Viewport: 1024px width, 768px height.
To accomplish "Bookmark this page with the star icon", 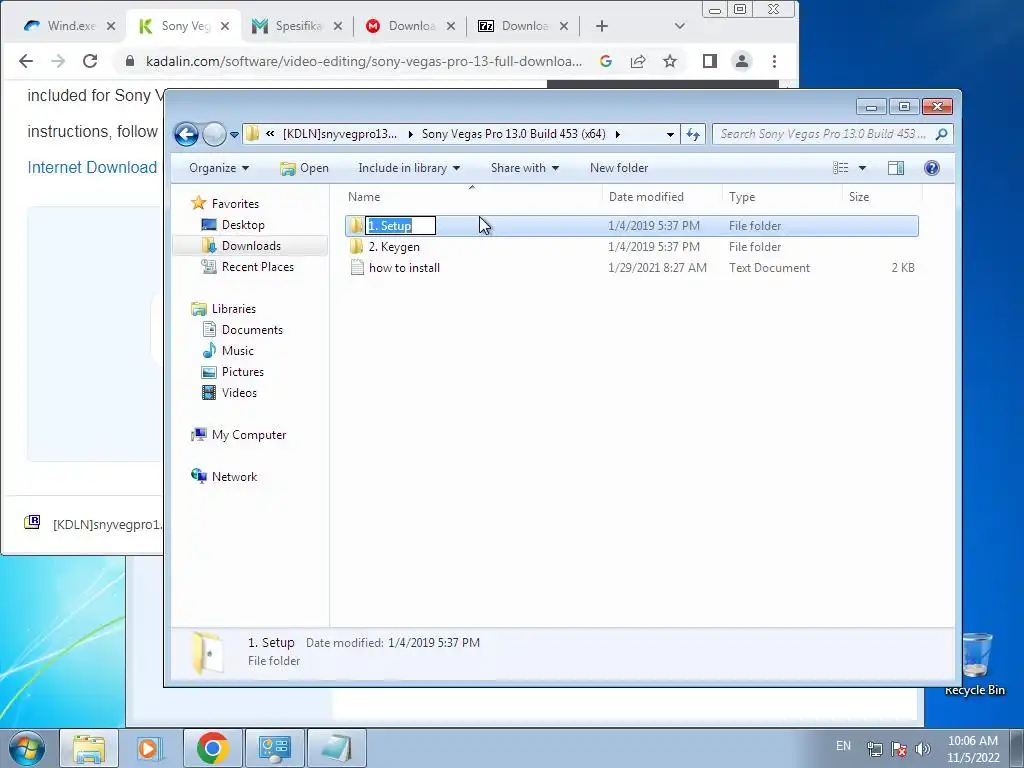I will tap(670, 61).
